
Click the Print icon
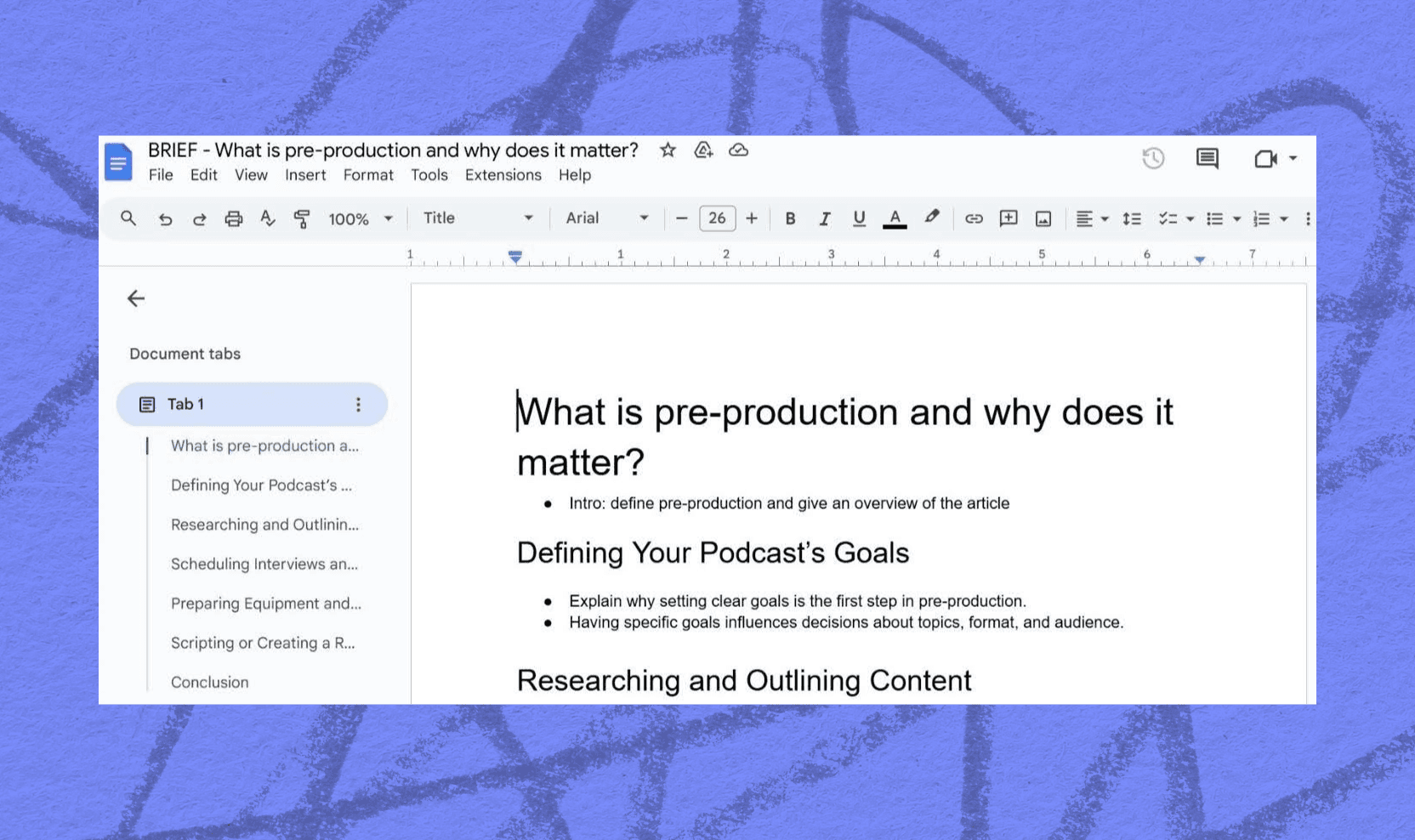click(233, 219)
